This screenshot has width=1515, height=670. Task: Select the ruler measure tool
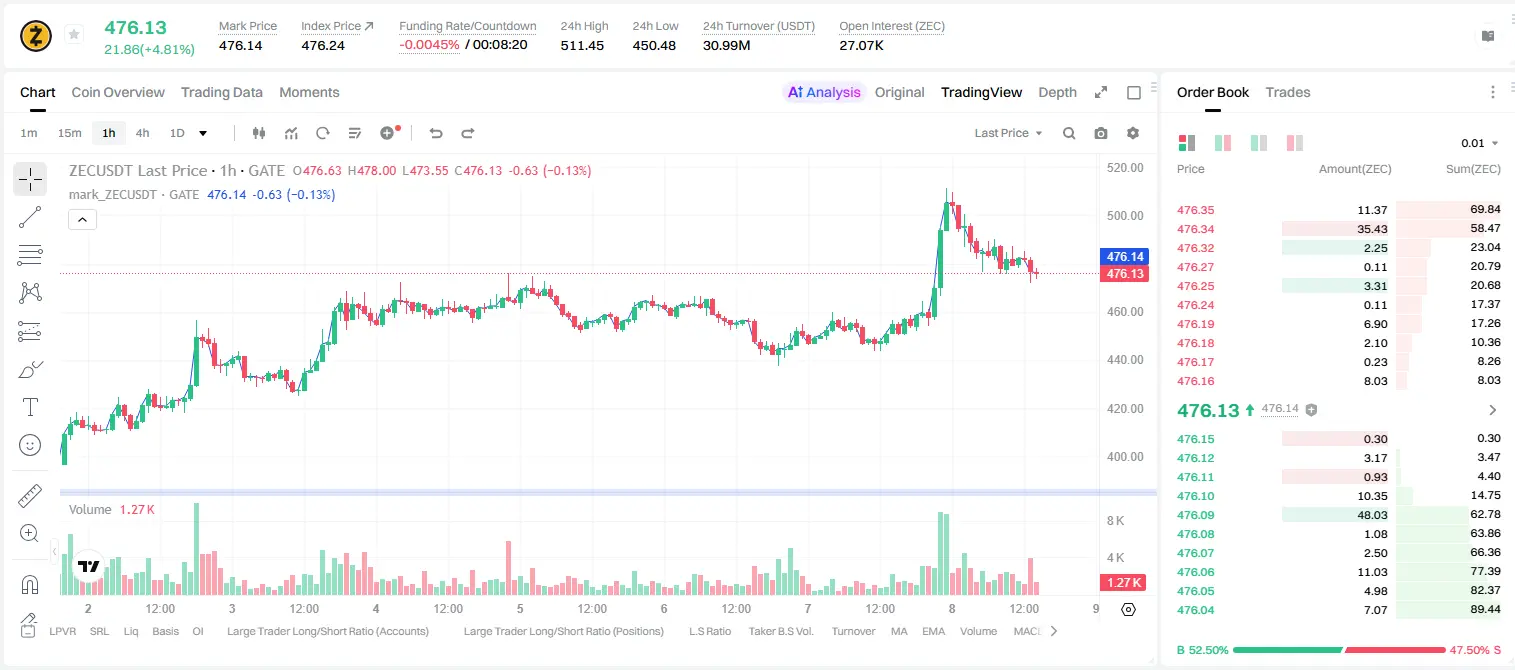pos(30,496)
